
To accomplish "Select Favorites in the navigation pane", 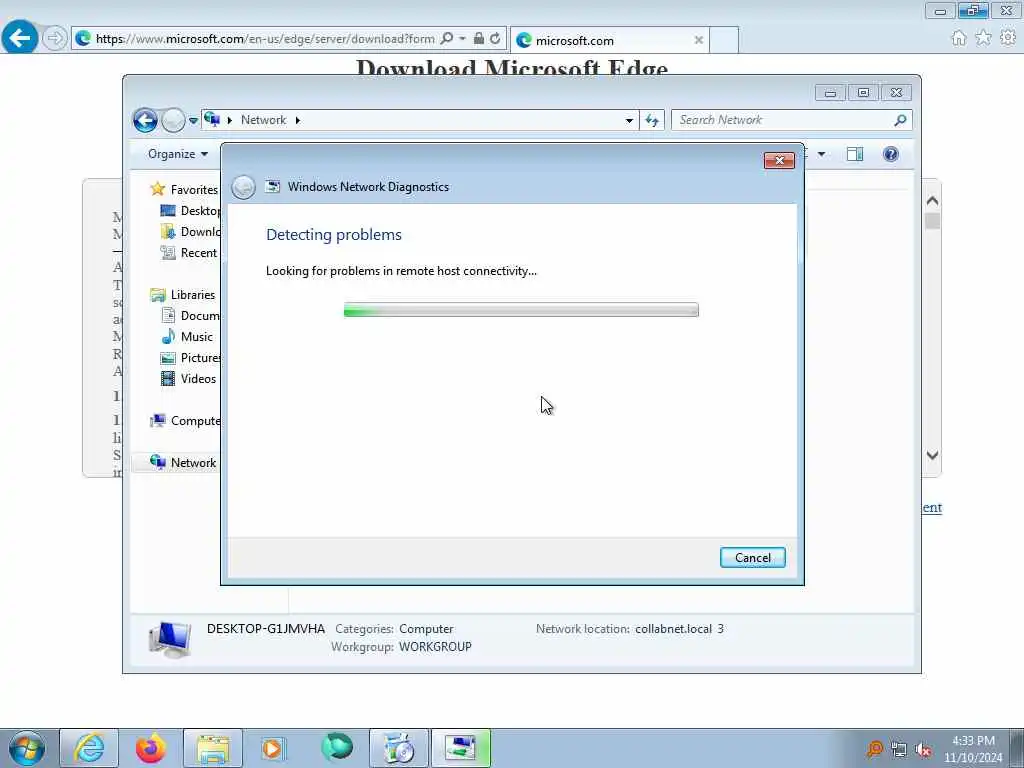I will tap(185, 189).
